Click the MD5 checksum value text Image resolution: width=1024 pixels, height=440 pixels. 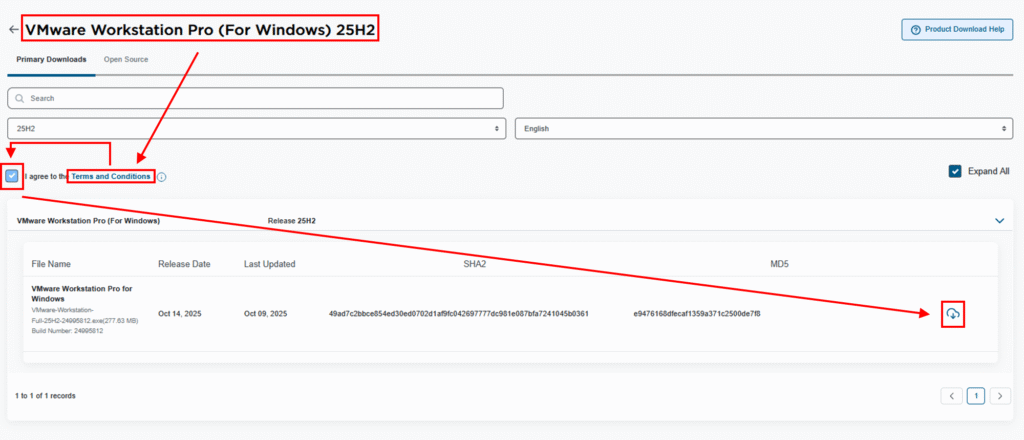pyautogui.click(x=696, y=314)
